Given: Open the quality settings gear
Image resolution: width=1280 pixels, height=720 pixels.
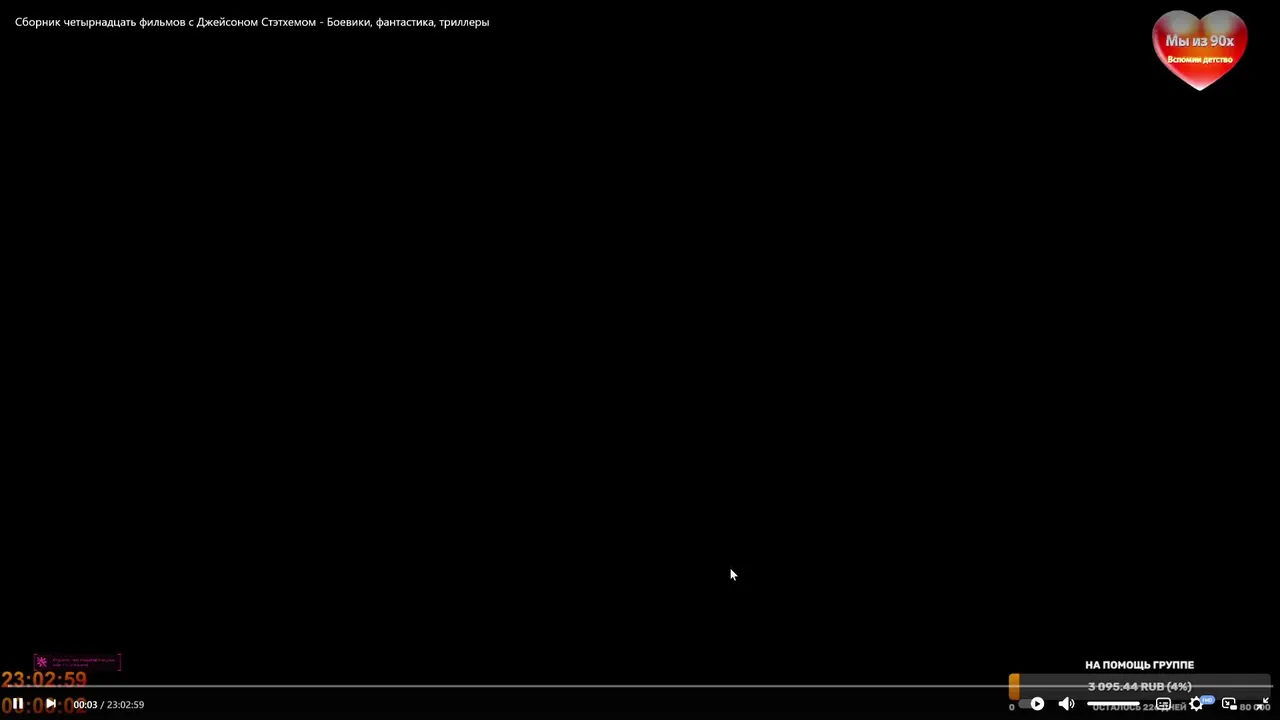Looking at the screenshot, I should 1196,704.
